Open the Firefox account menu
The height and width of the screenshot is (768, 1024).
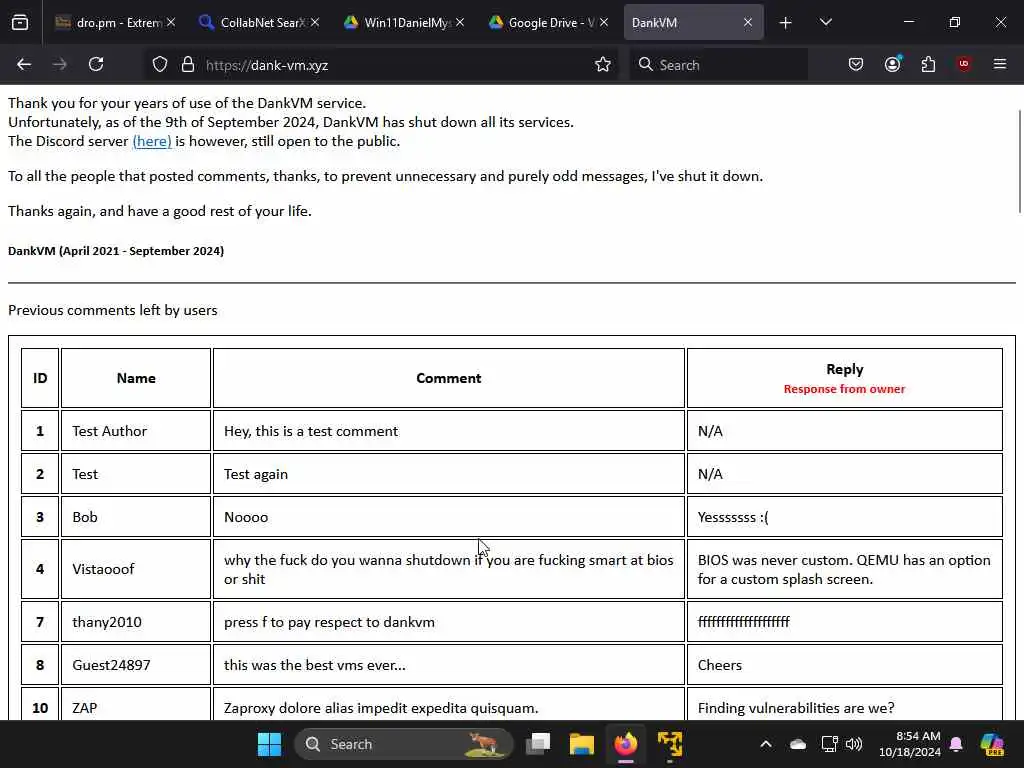click(893, 64)
